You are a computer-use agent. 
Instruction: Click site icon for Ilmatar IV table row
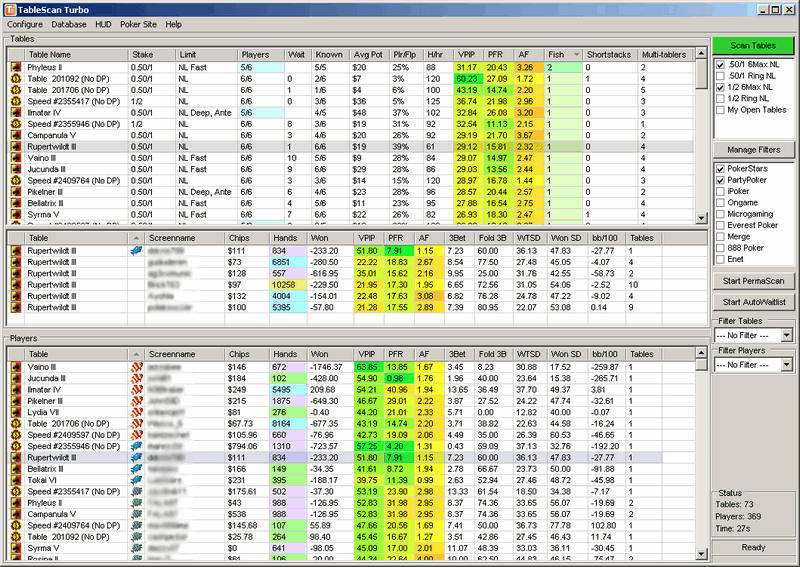[16, 112]
